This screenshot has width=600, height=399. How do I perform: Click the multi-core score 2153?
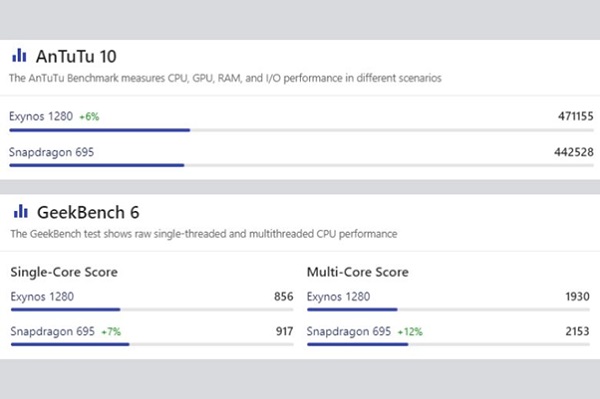click(577, 331)
